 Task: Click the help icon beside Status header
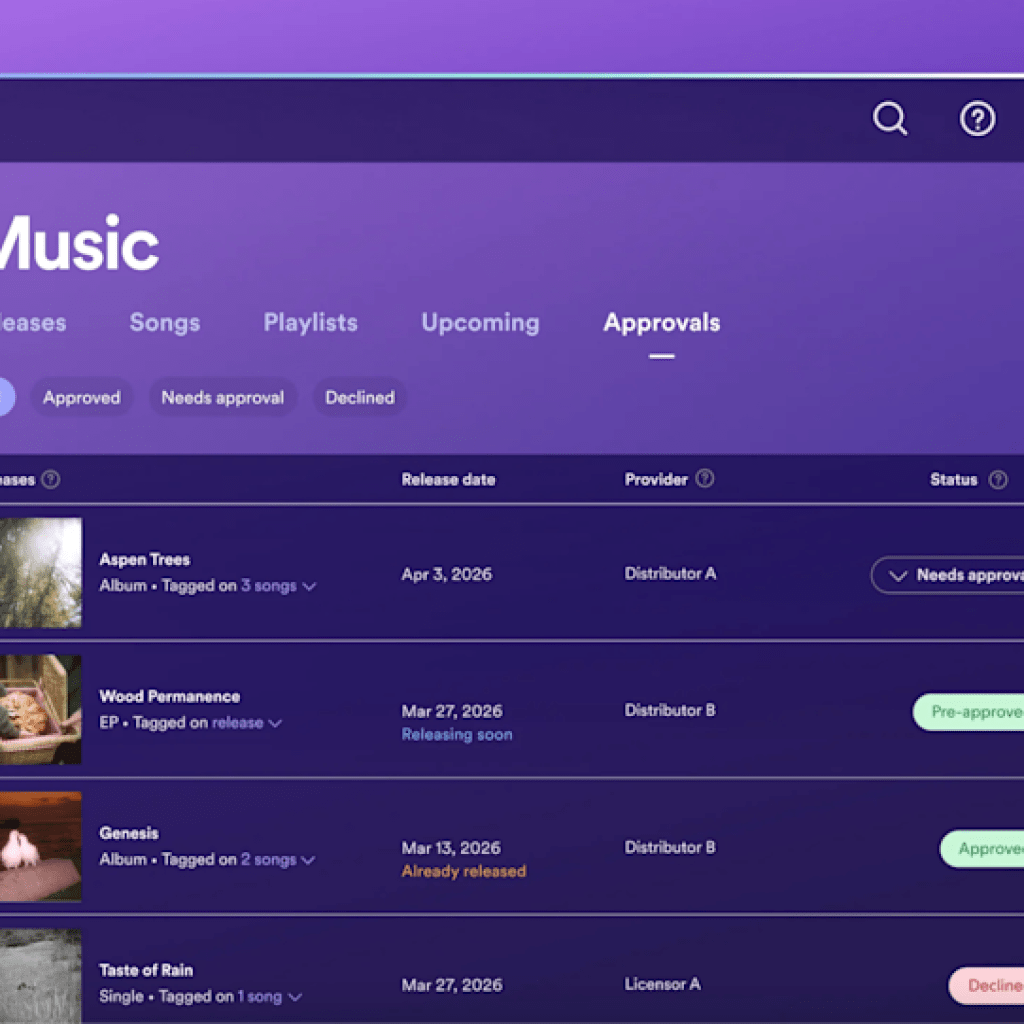[997, 479]
